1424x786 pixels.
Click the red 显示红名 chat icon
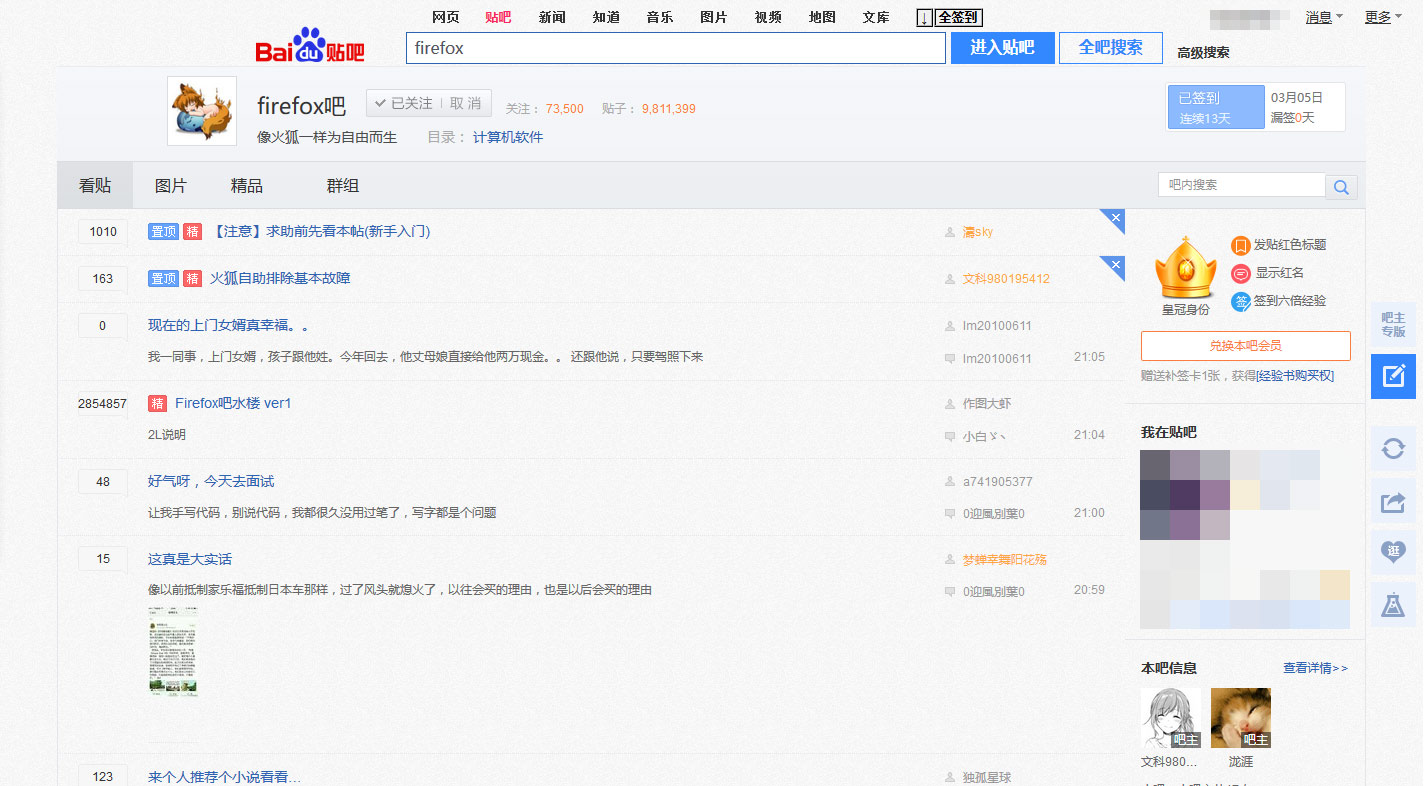pyautogui.click(x=1240, y=273)
